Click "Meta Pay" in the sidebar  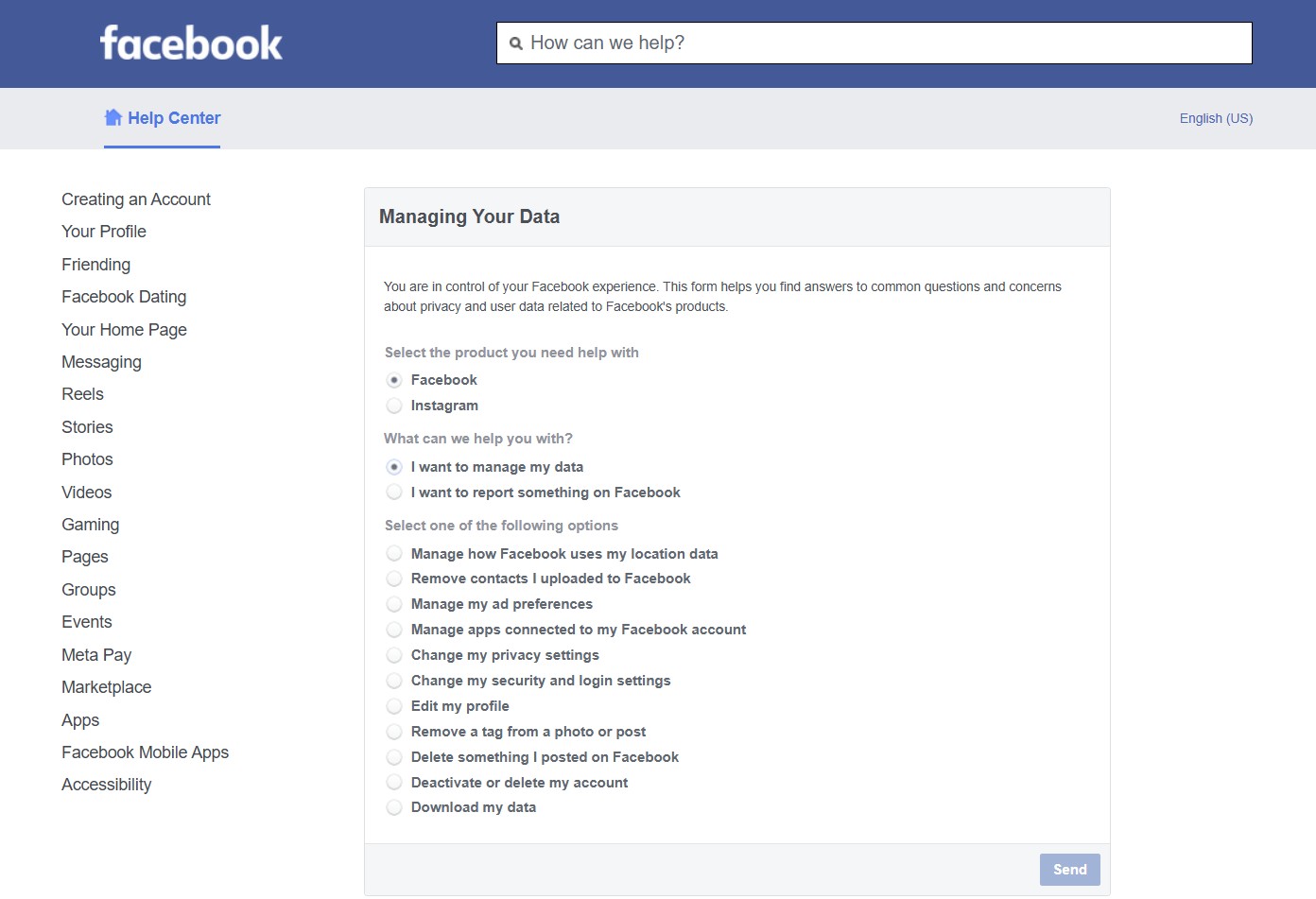[96, 654]
